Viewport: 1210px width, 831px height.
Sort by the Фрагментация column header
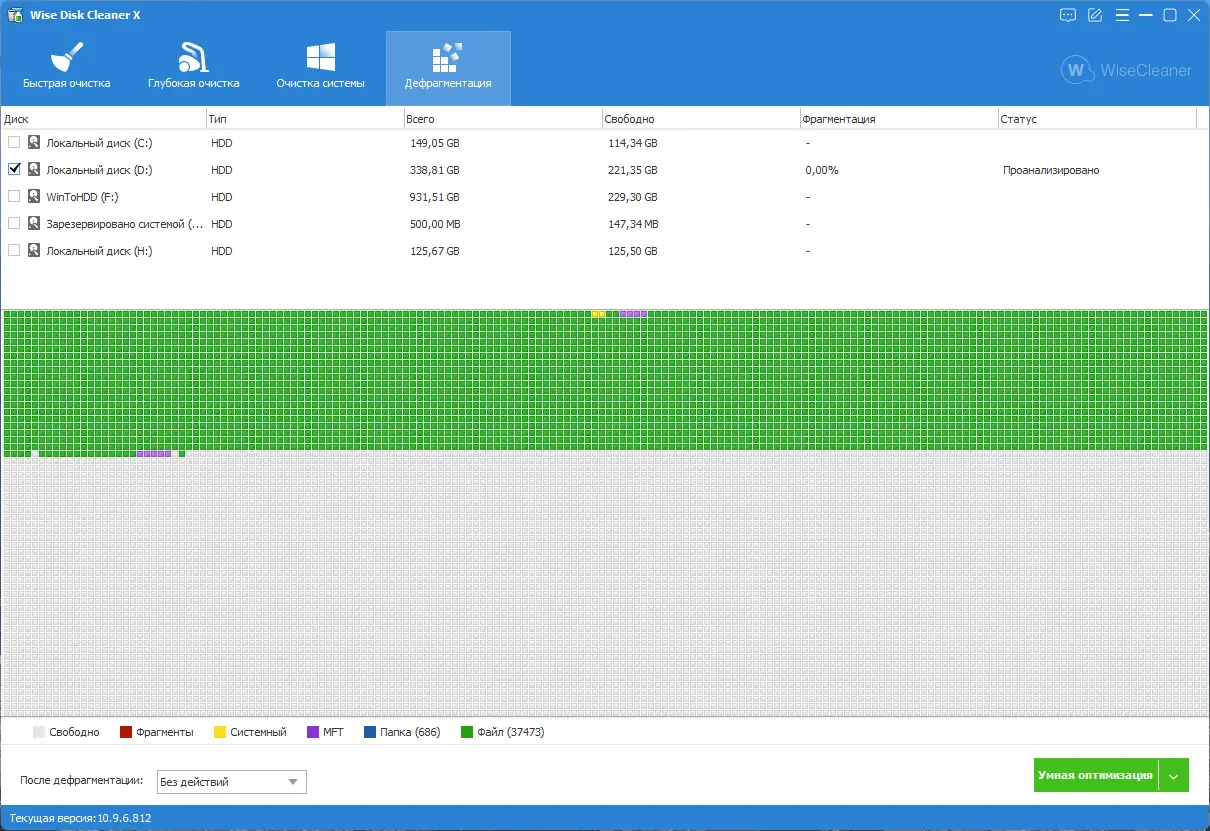click(x=898, y=119)
